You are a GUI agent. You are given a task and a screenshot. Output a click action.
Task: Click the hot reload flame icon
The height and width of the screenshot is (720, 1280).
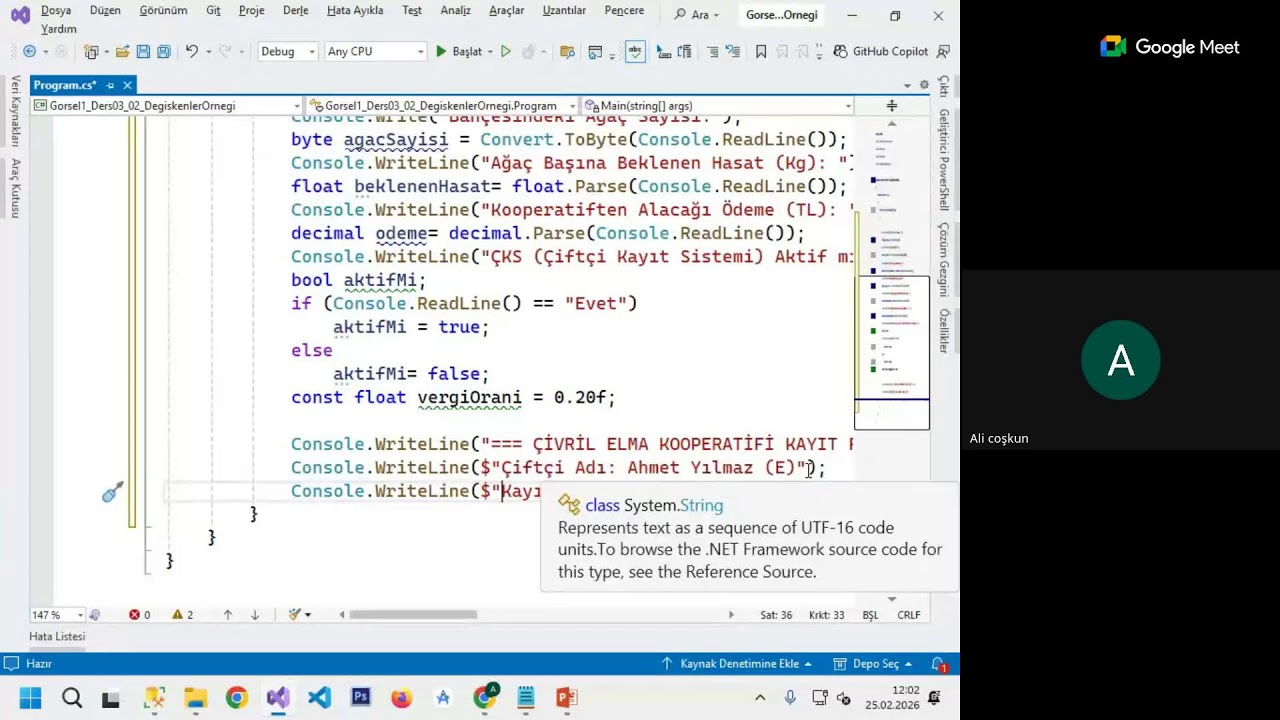pyautogui.click(x=529, y=51)
